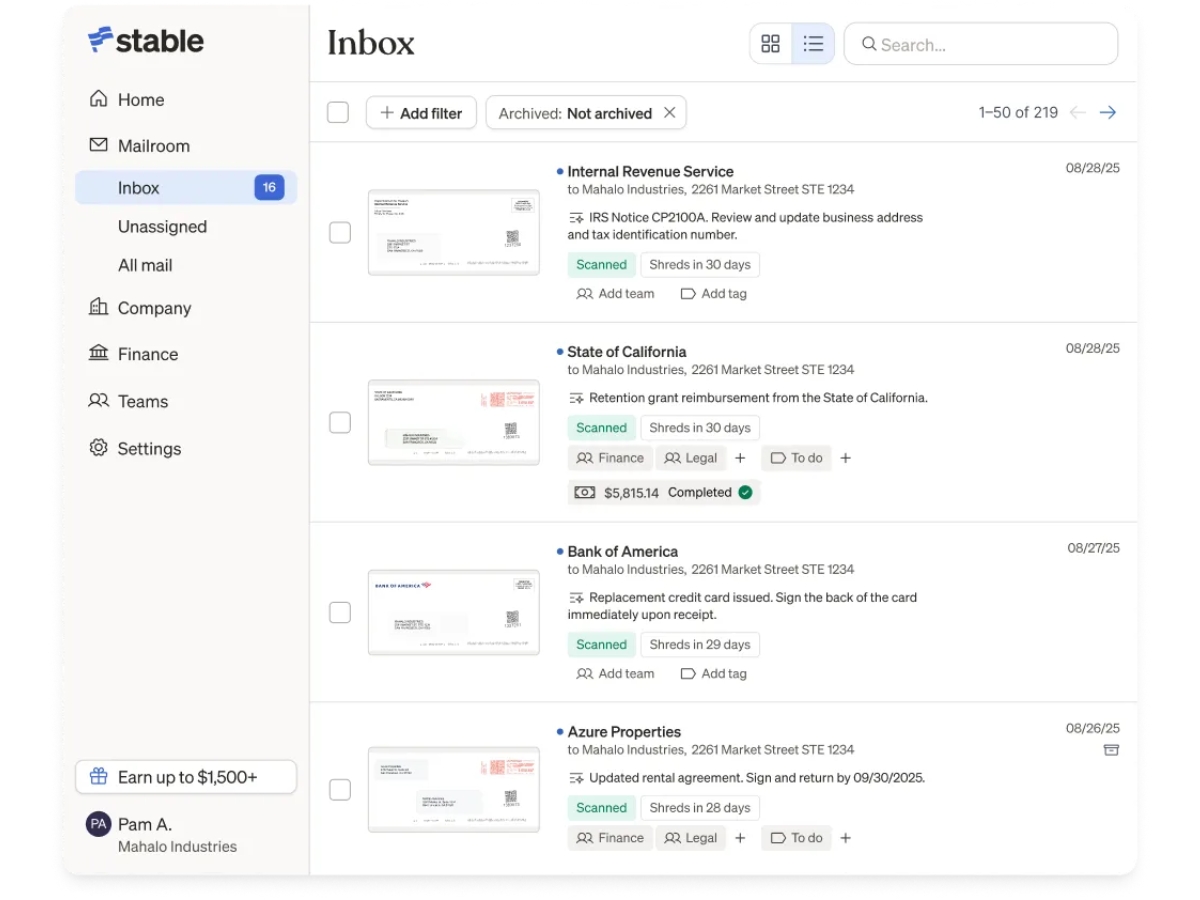This screenshot has height=900, width=1200.
Task: Click the Stable logo
Action: point(146,40)
